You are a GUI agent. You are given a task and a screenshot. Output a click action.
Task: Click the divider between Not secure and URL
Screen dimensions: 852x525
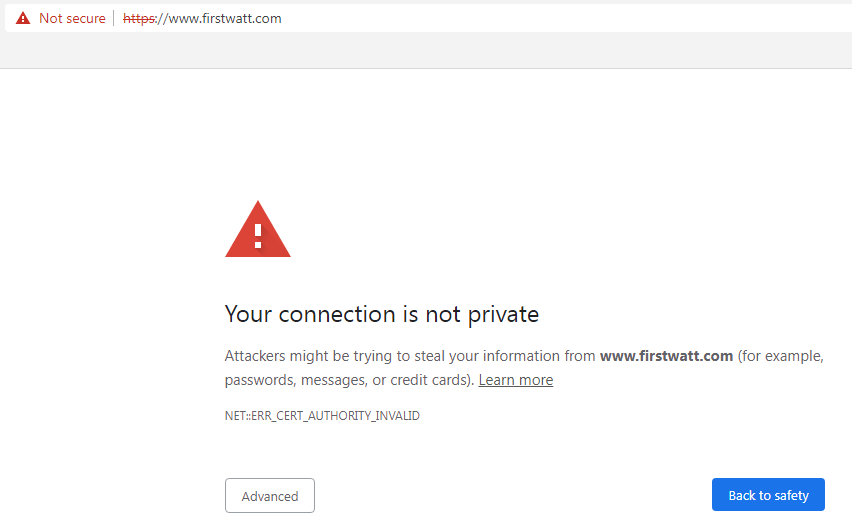pos(114,18)
